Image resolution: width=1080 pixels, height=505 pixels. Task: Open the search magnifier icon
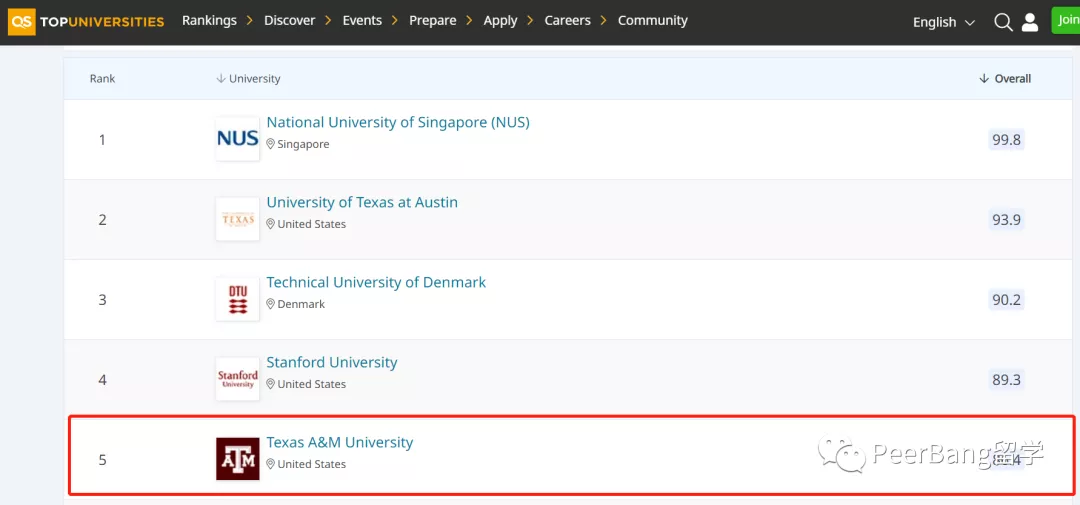click(1003, 22)
